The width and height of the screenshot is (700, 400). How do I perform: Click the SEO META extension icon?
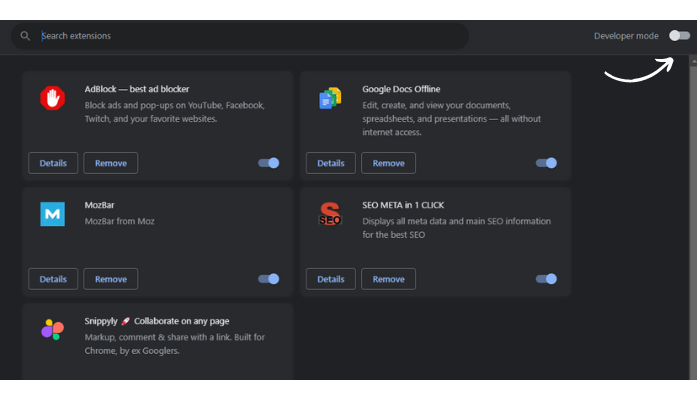pos(330,214)
